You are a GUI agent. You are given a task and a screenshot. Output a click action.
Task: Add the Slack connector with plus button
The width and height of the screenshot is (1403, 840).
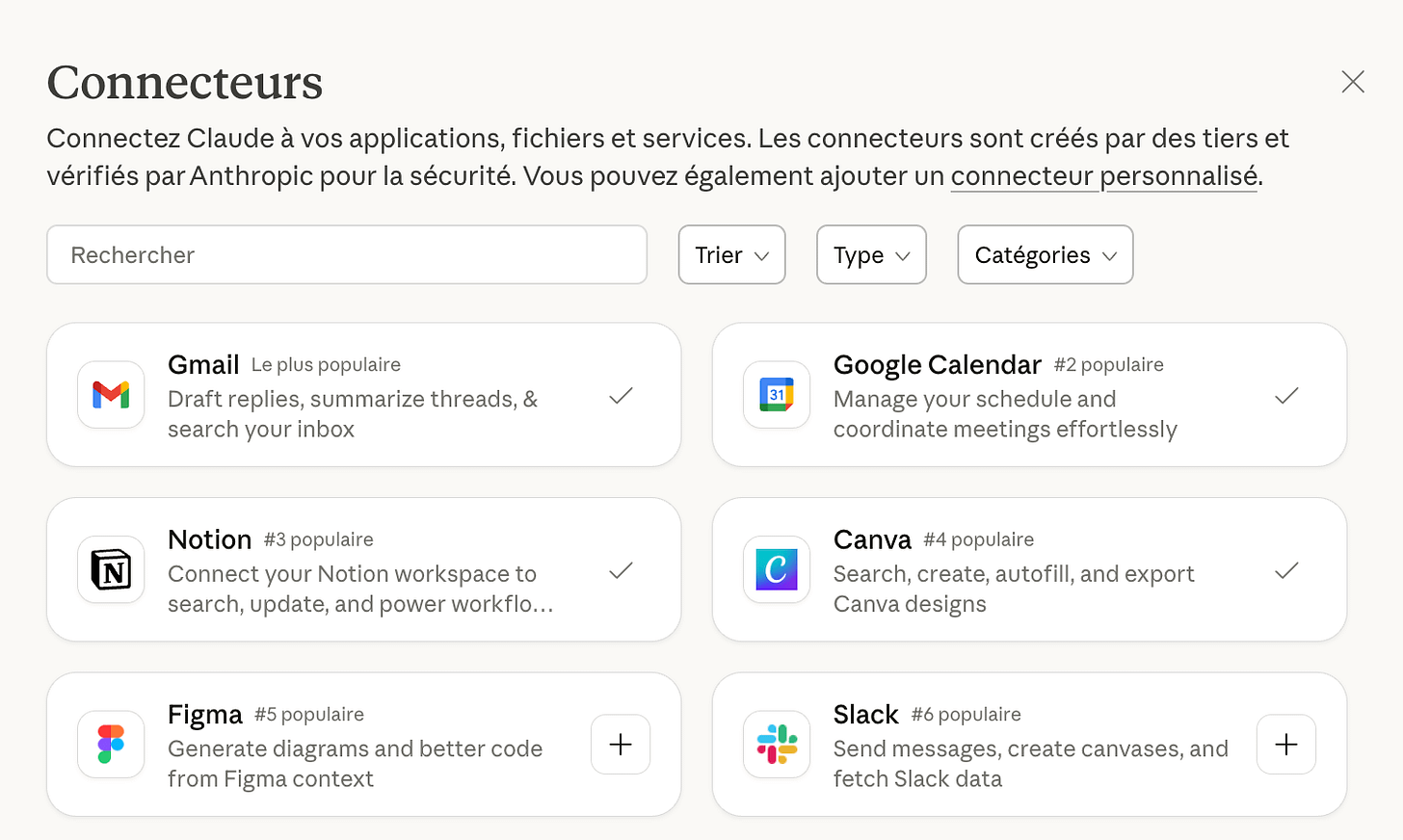[x=1286, y=745]
